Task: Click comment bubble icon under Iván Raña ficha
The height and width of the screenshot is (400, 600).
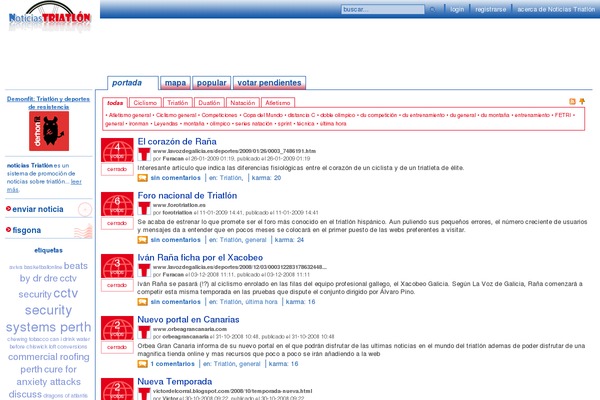Action: pos(142,302)
